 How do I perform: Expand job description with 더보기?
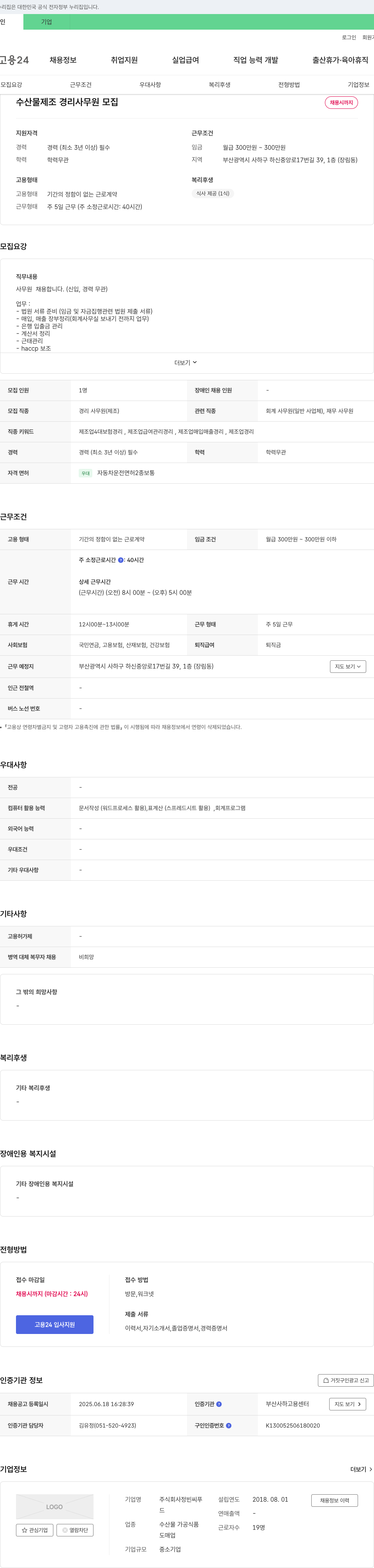point(186,363)
